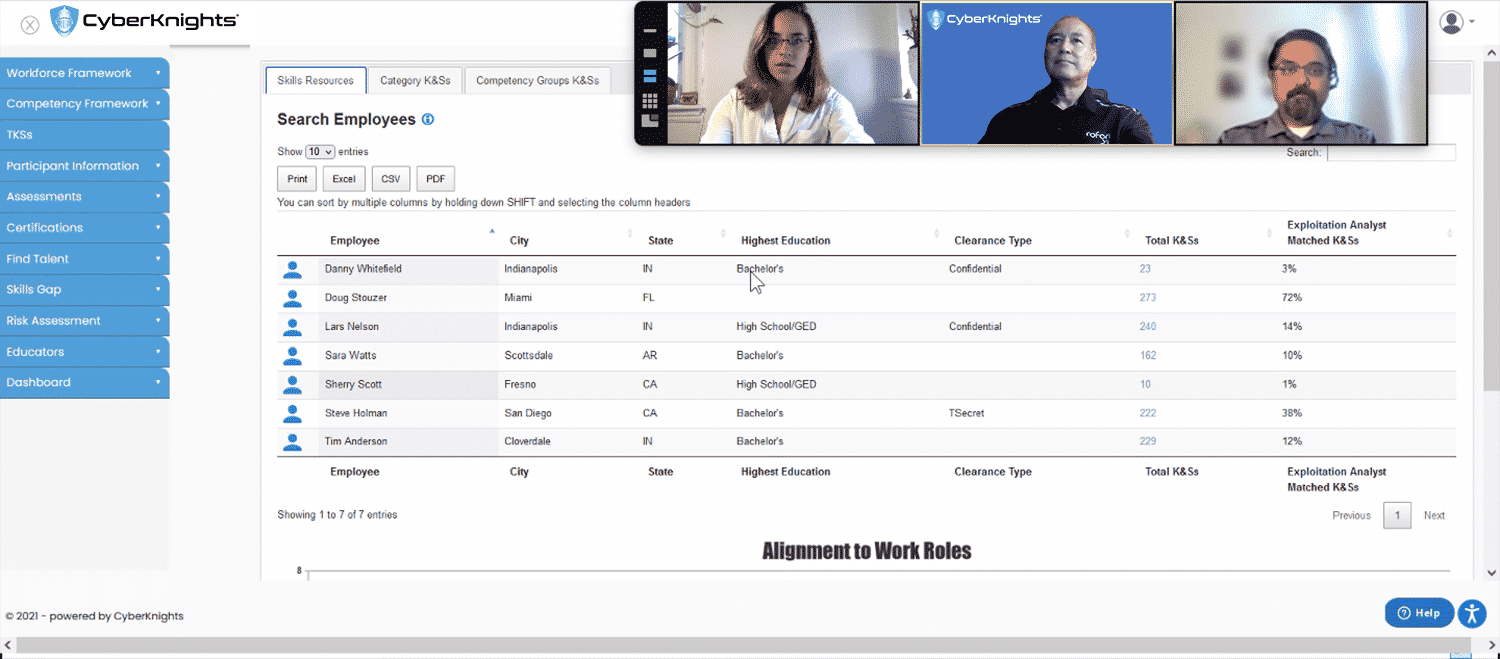Expand the Skills Gap sidebar menu

84,290
